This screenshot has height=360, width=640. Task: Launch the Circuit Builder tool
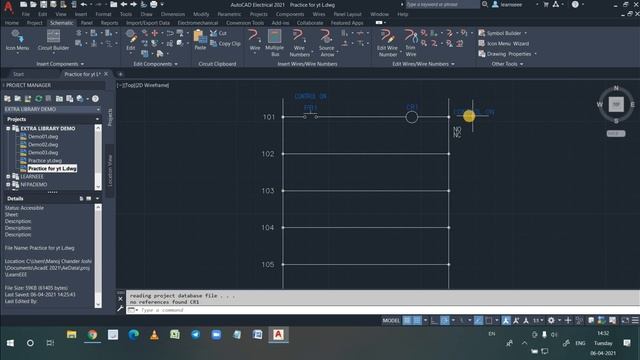coord(53,40)
